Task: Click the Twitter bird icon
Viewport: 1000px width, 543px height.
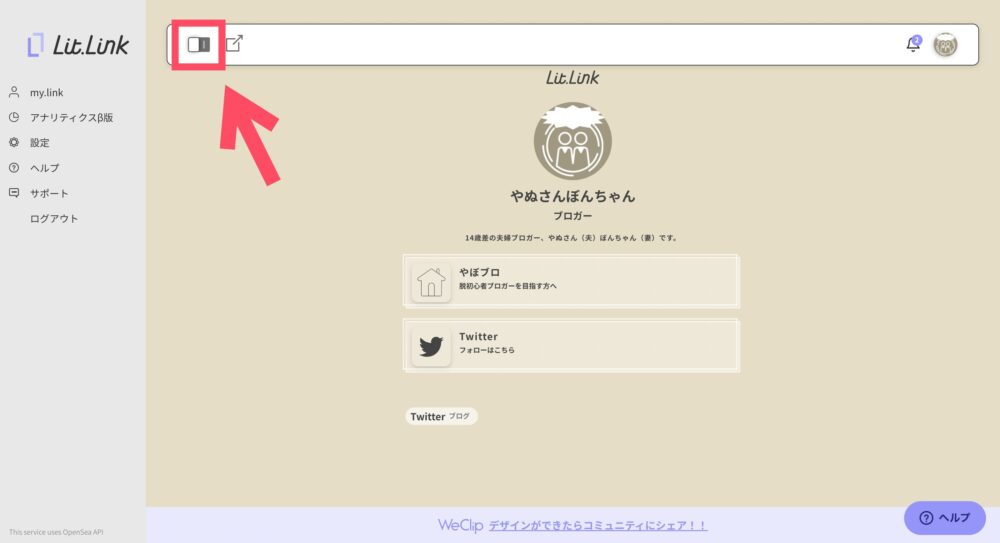Action: 431,346
